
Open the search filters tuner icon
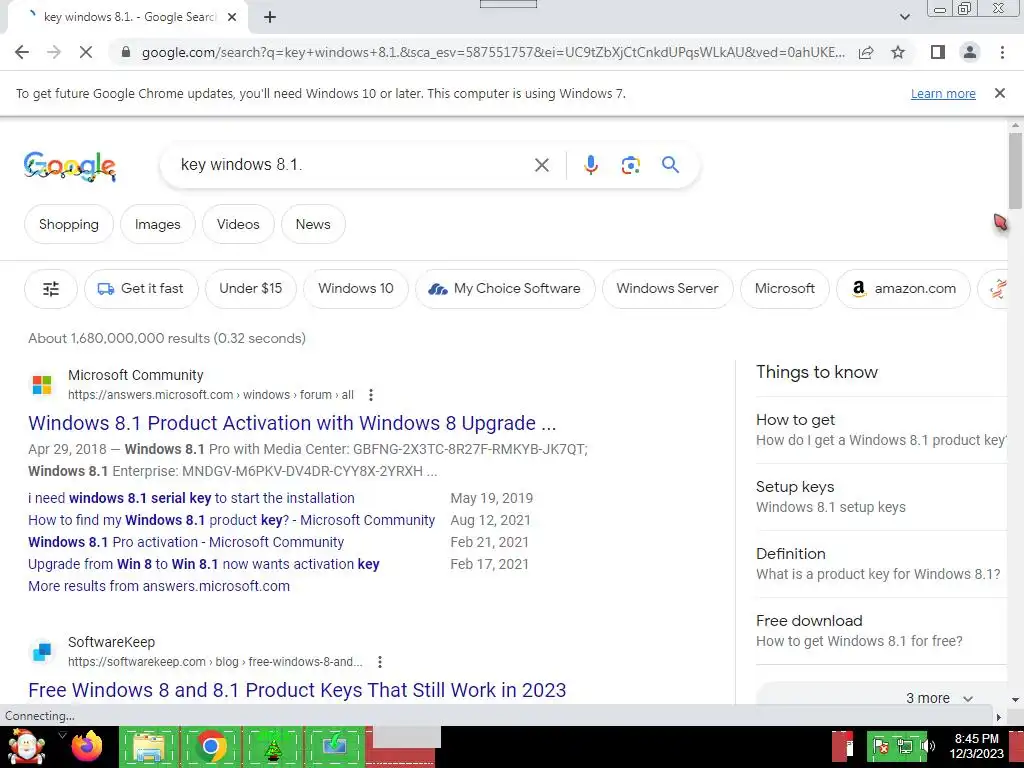pos(51,289)
